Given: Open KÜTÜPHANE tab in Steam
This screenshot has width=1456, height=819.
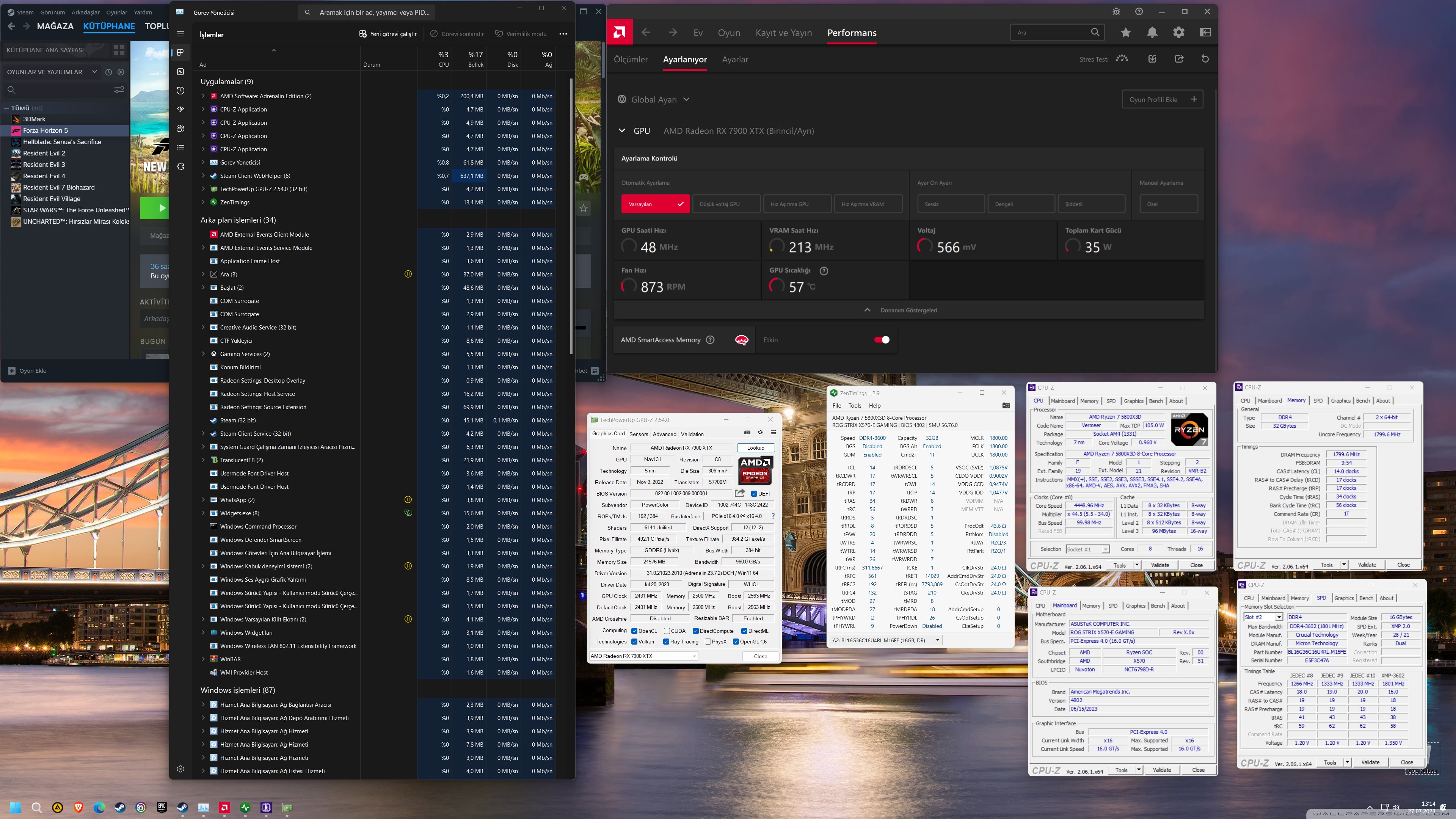Looking at the screenshot, I should click(x=109, y=26).
